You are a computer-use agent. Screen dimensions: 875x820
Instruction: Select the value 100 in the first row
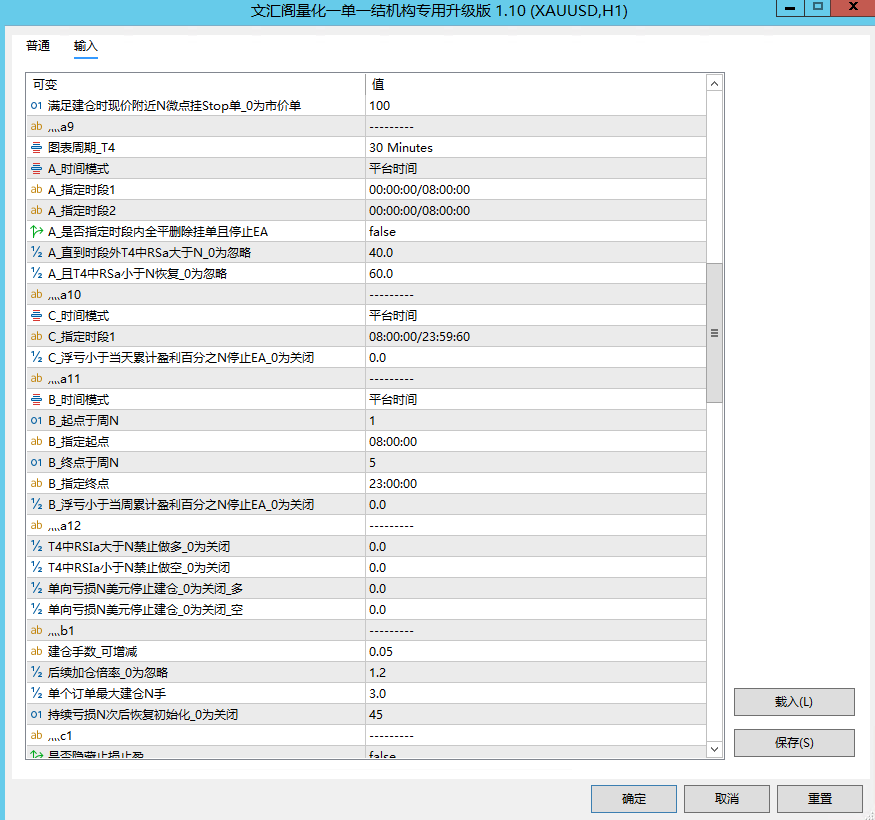(x=379, y=106)
